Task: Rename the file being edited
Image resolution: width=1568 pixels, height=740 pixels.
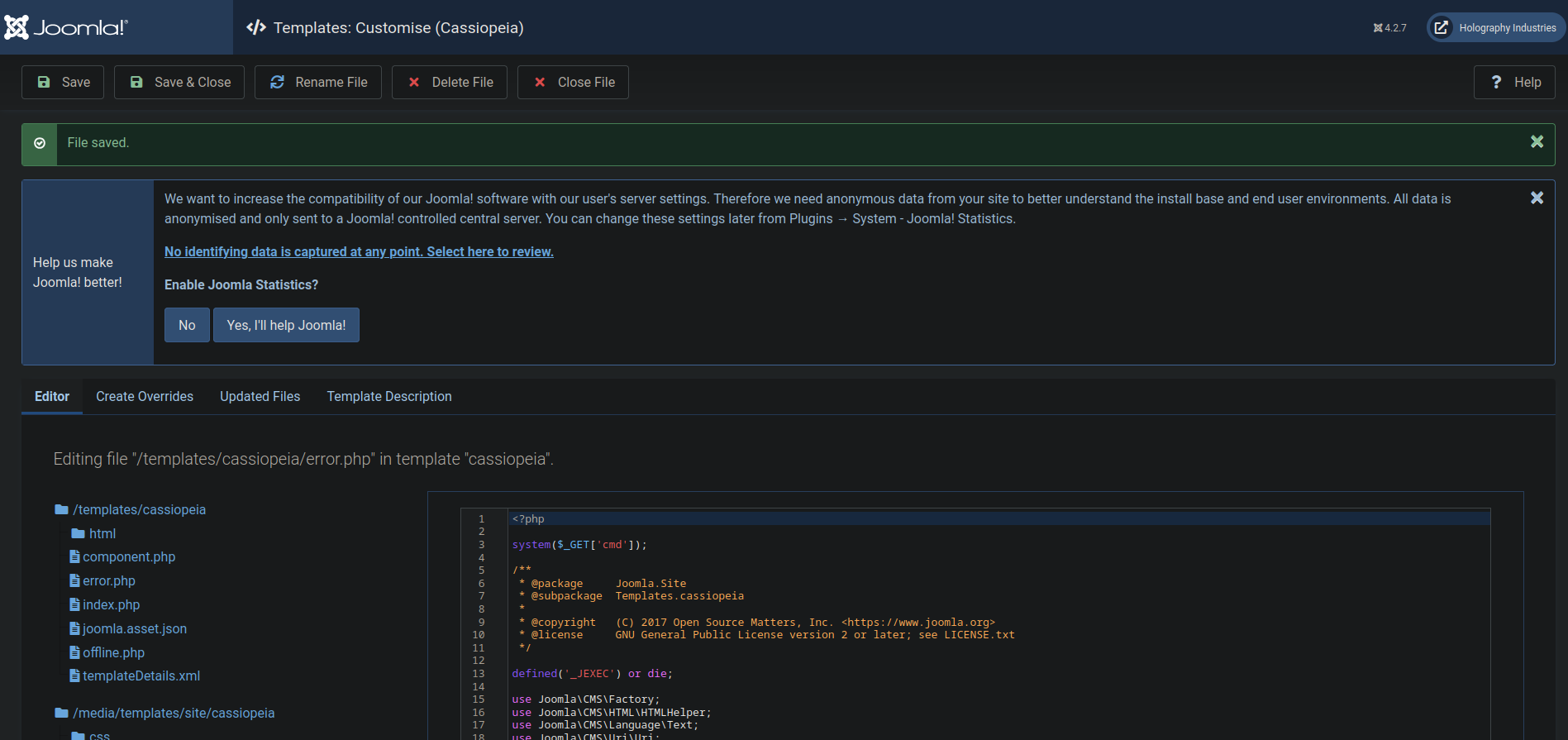Action: pos(318,82)
